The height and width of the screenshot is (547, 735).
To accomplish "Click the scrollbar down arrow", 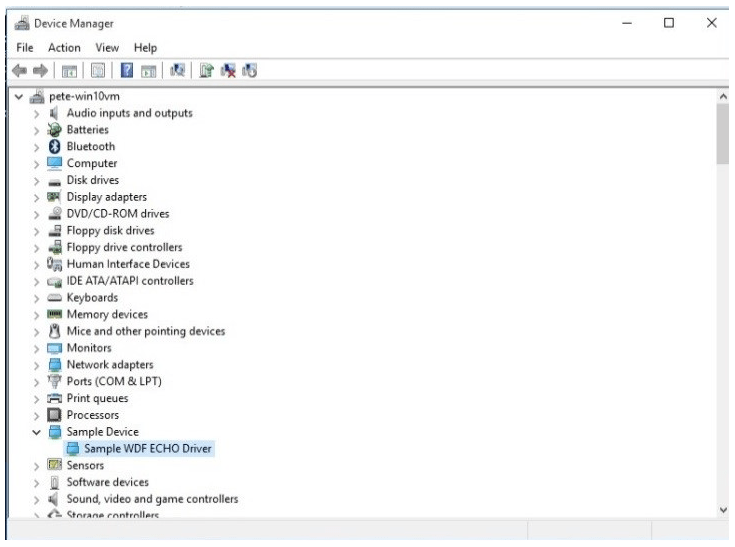I will pyautogui.click(x=725, y=510).
